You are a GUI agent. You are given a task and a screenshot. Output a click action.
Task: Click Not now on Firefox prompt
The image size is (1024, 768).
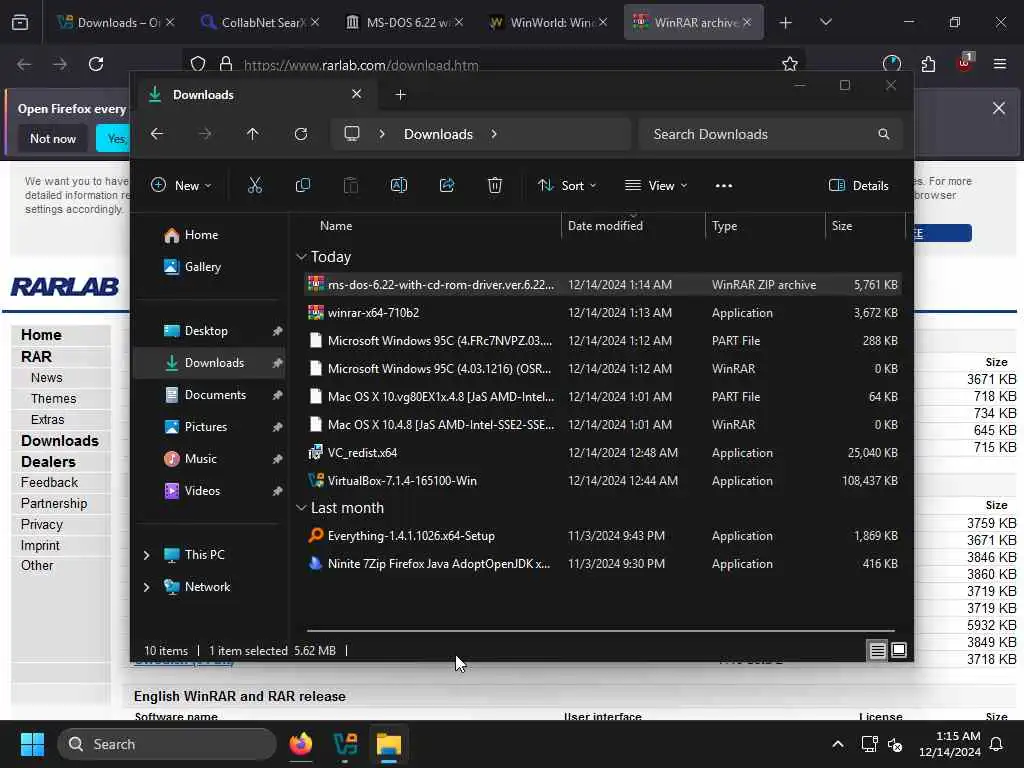pyautogui.click(x=53, y=138)
